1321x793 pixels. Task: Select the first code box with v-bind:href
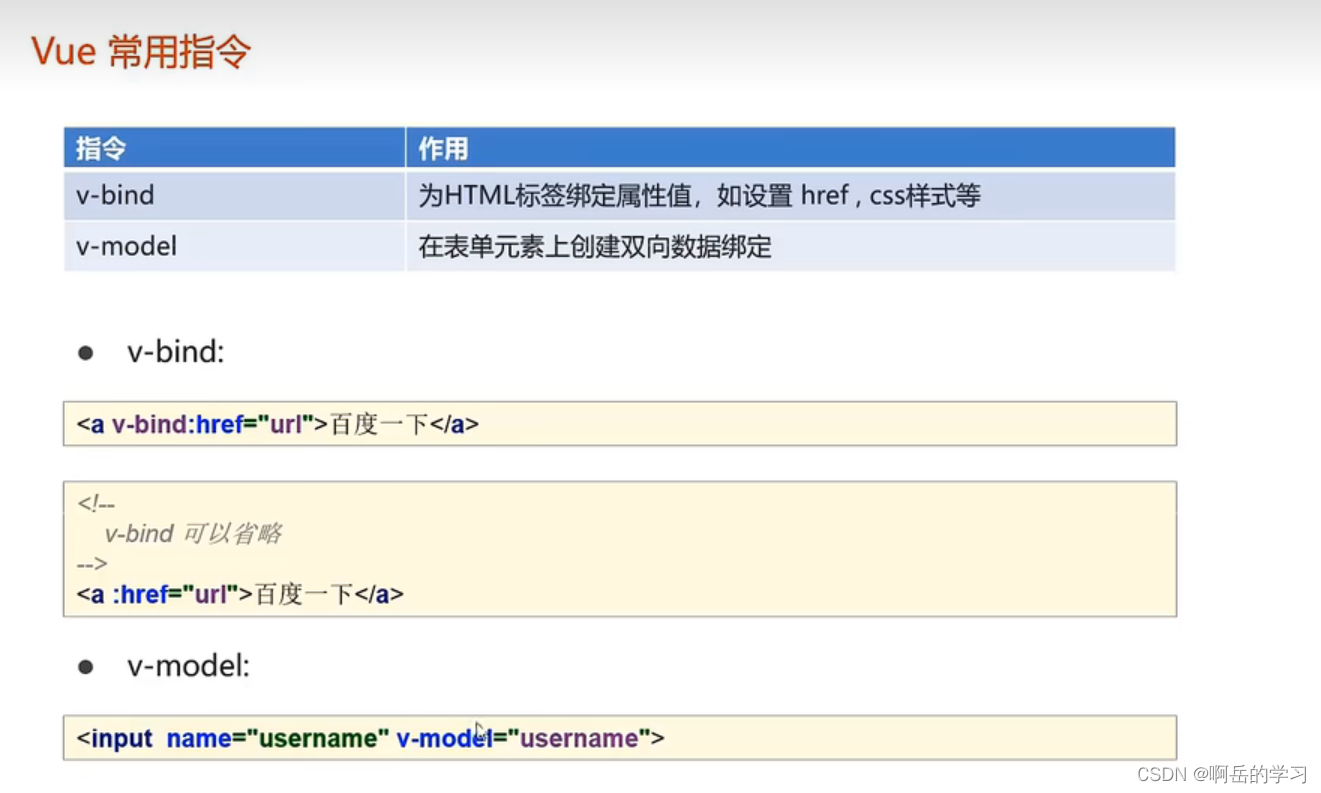coord(620,423)
